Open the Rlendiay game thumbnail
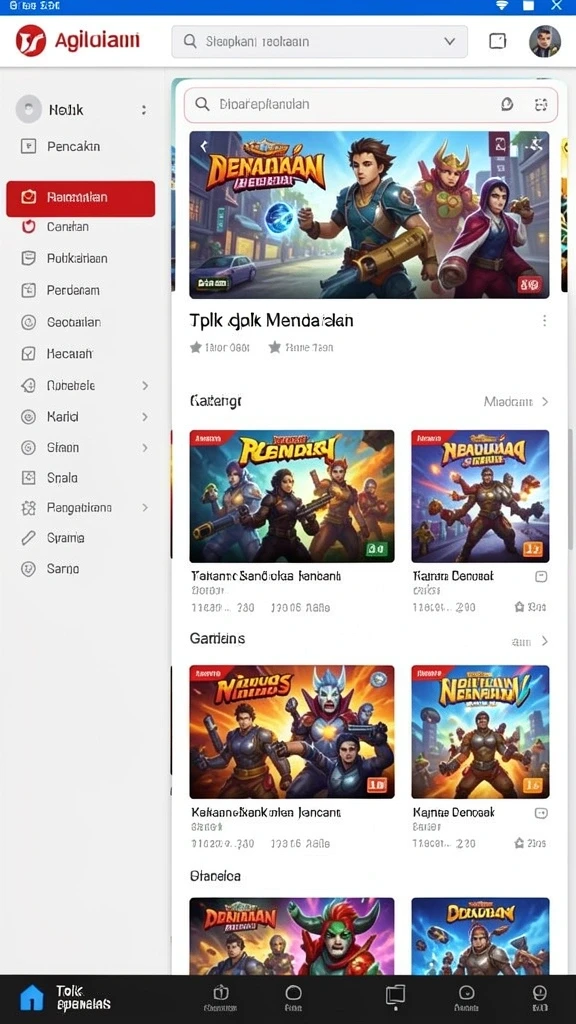576x1024 pixels. [292, 496]
